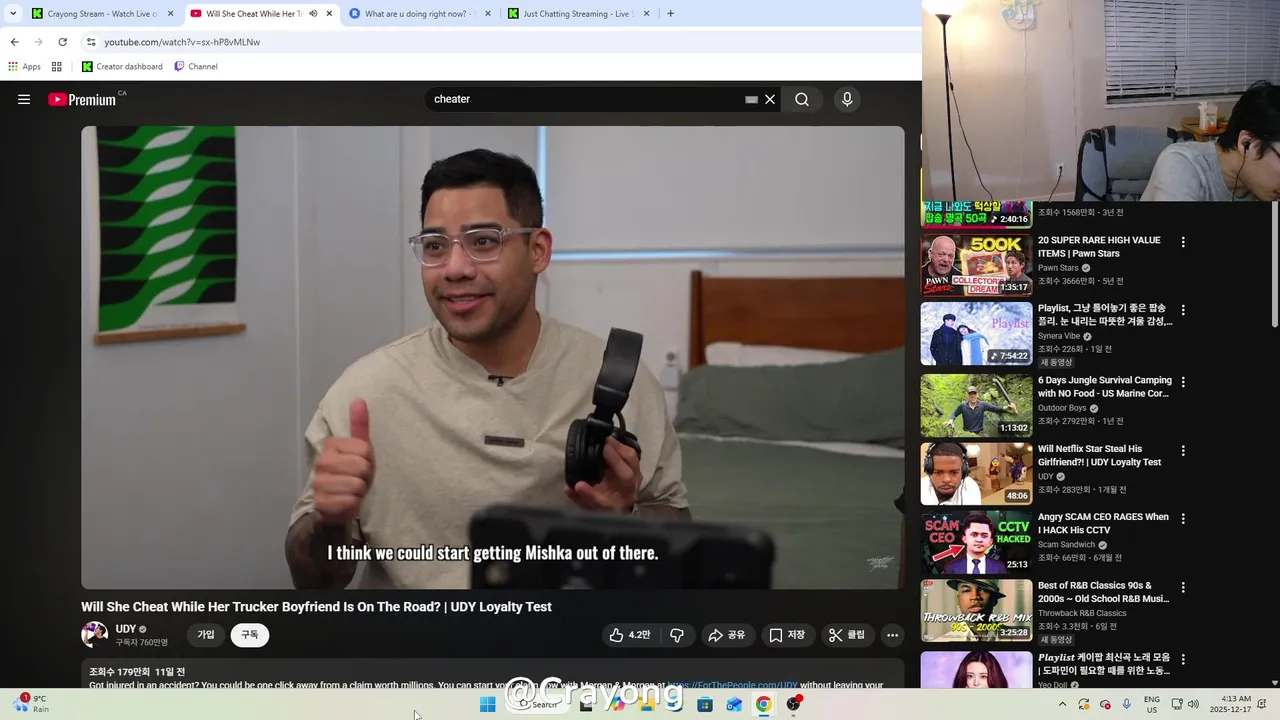Open the on-screen keyboard icon in search box

coord(751,100)
